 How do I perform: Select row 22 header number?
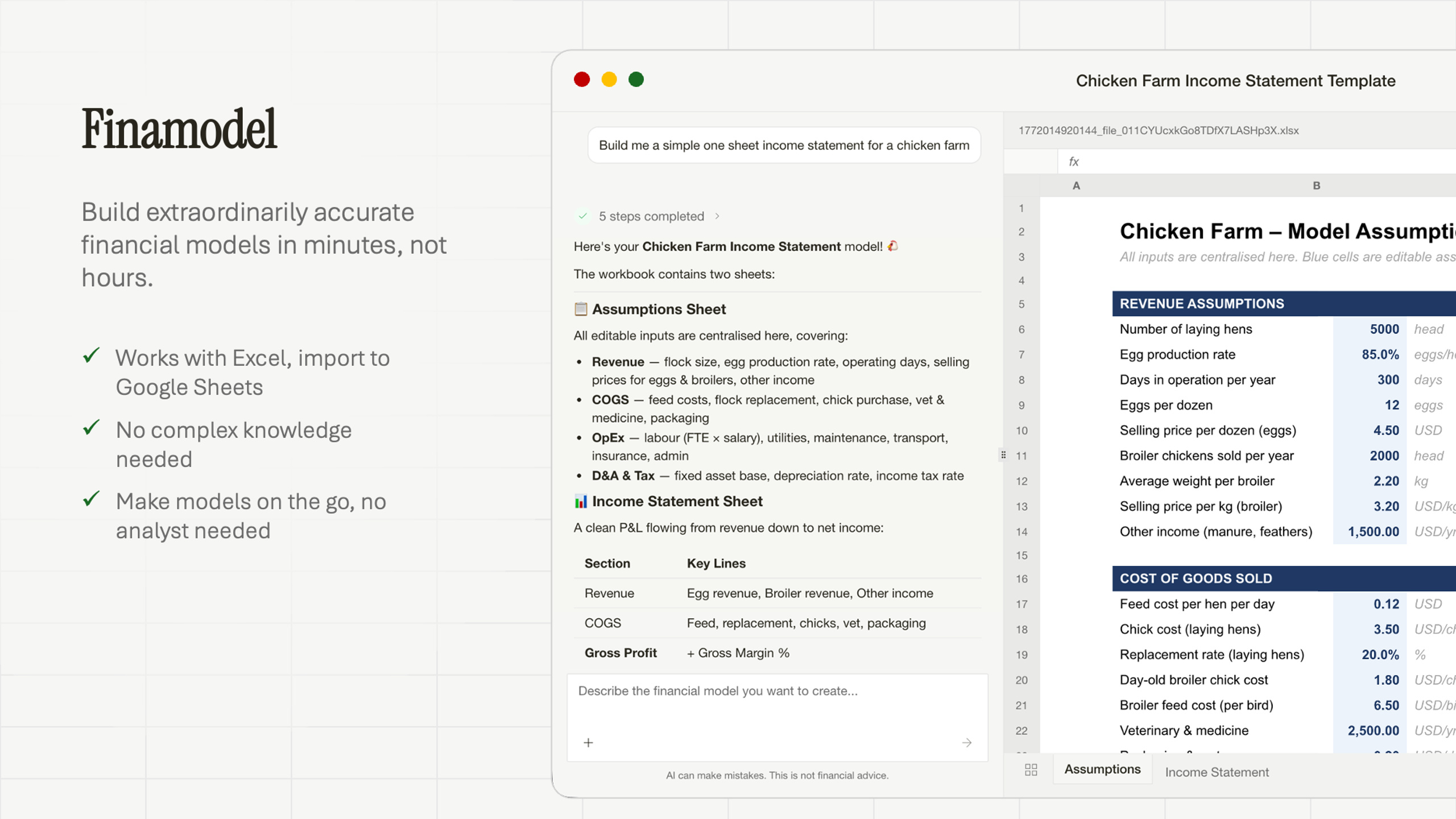[x=1022, y=731]
